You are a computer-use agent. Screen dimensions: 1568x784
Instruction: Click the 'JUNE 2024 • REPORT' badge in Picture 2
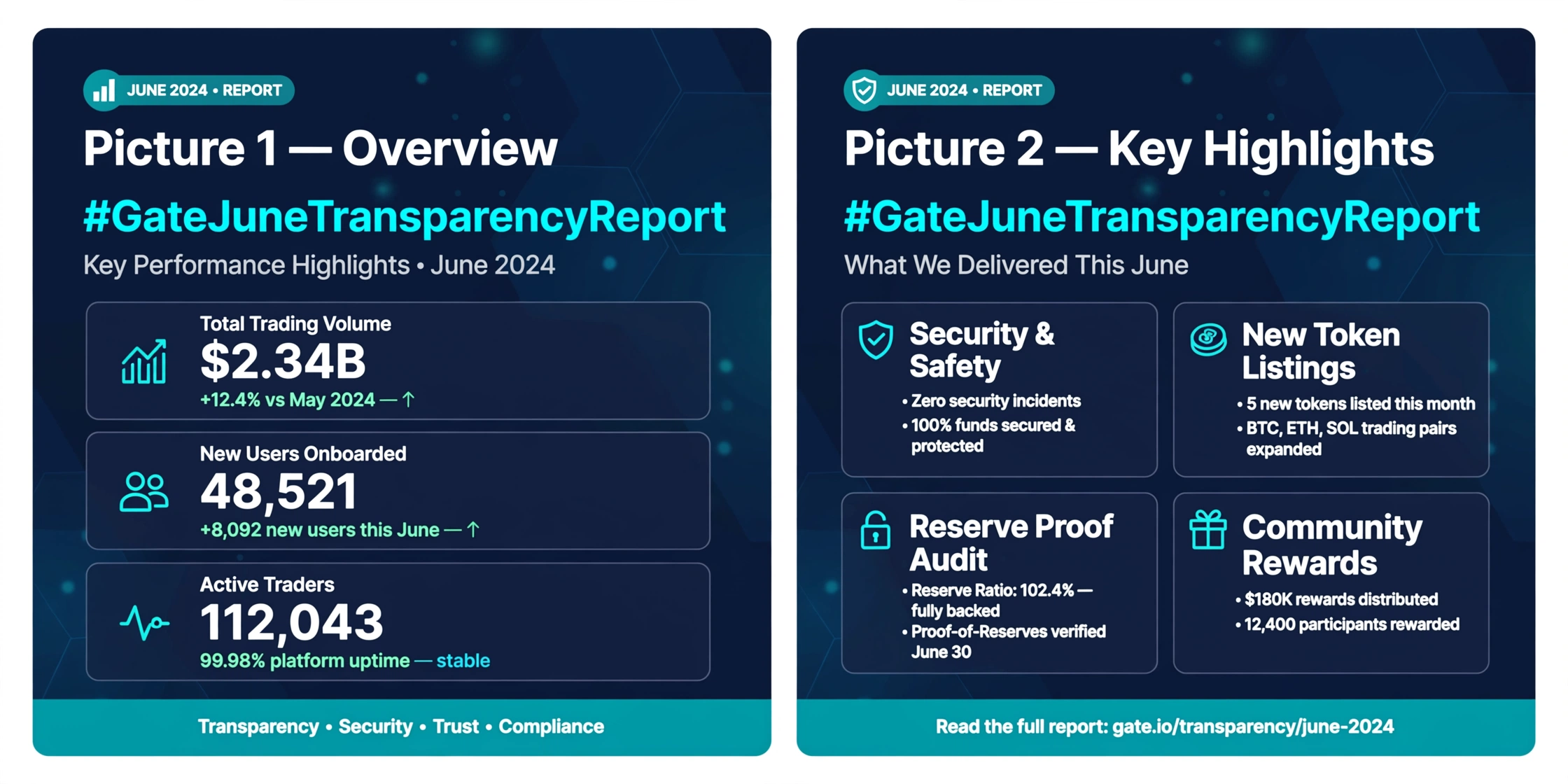point(949,90)
